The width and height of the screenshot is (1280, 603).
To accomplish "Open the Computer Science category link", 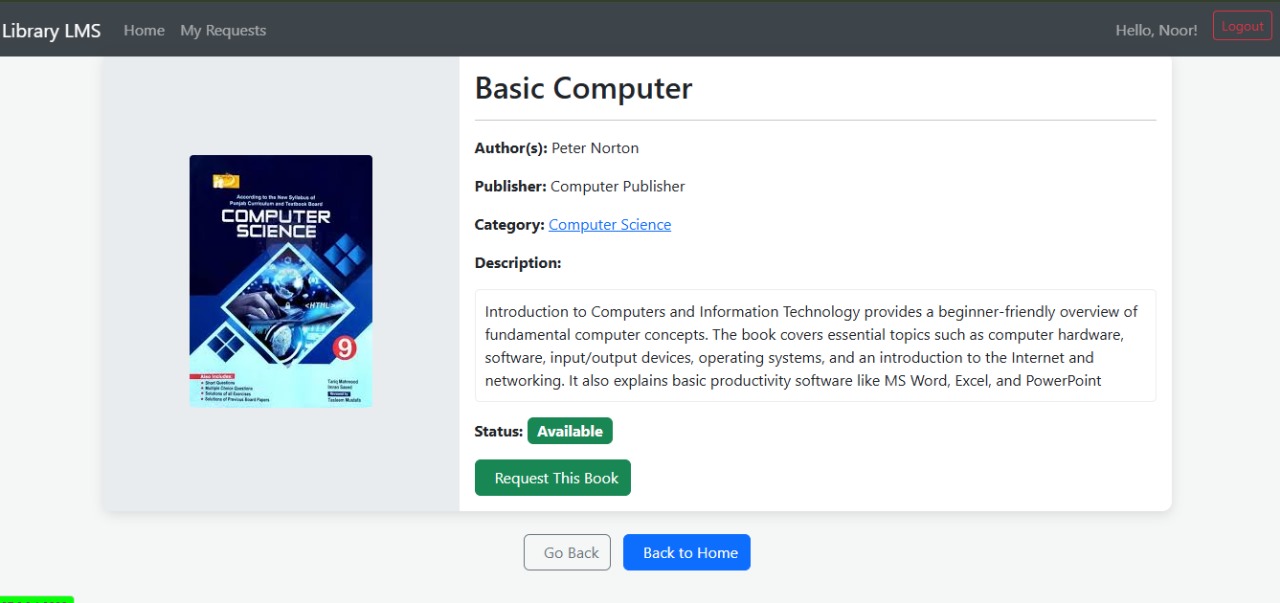I will click(610, 224).
